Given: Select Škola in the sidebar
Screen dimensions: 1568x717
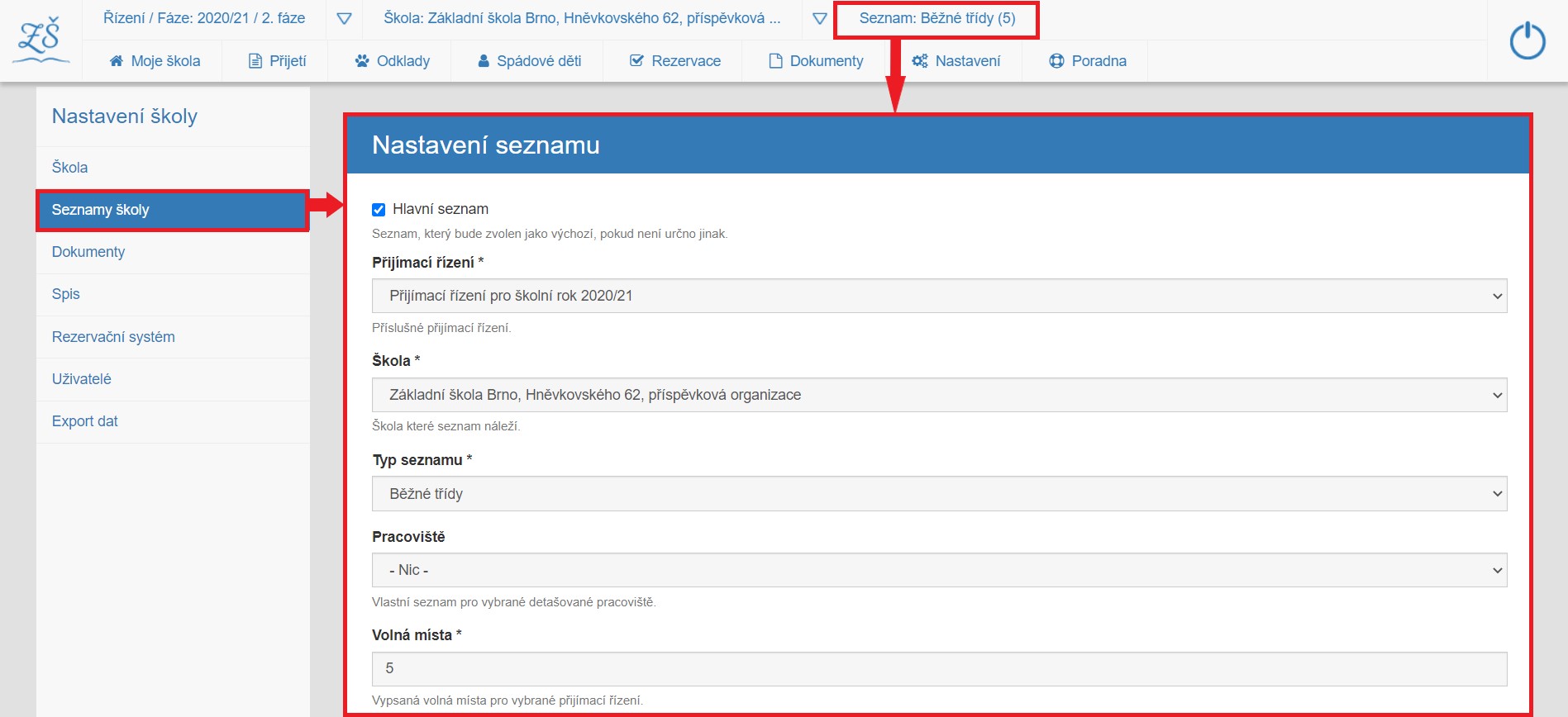Looking at the screenshot, I should coord(173,168).
